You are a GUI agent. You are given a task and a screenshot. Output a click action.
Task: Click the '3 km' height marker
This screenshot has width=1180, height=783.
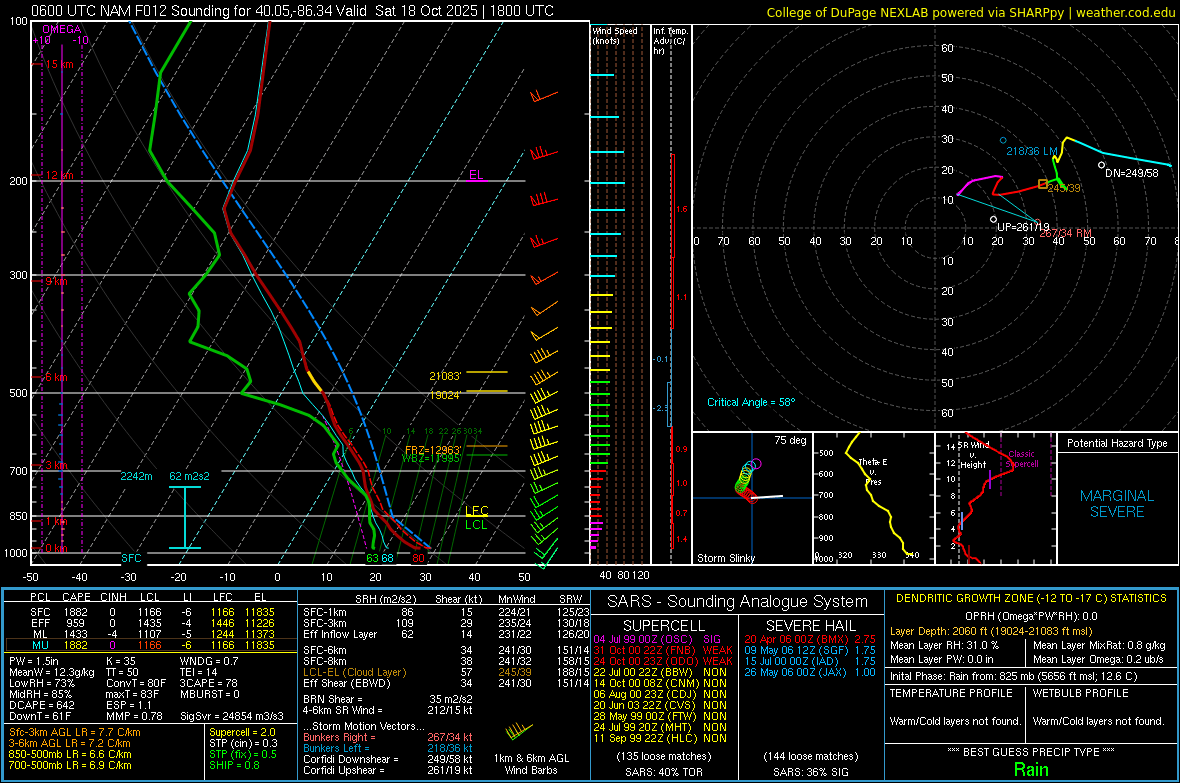[x=56, y=465]
